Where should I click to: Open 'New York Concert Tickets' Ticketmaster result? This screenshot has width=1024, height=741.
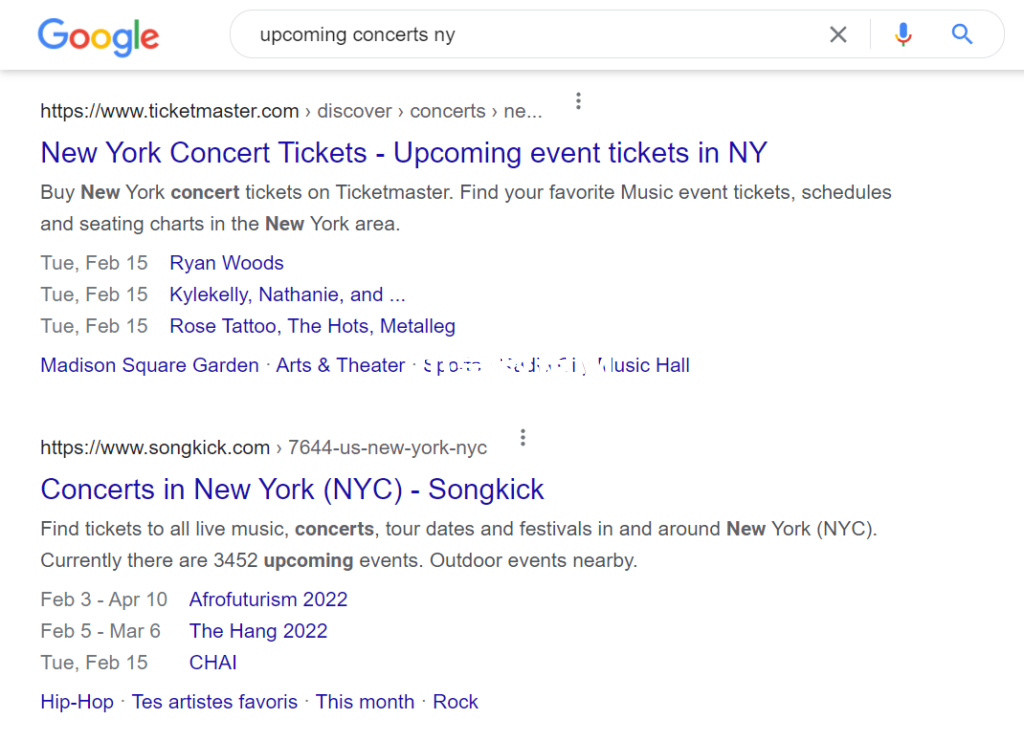click(x=404, y=153)
